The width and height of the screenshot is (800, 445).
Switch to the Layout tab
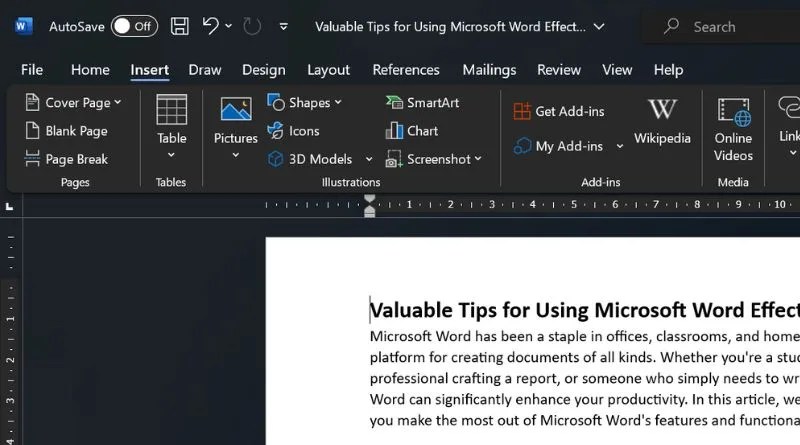coord(329,70)
